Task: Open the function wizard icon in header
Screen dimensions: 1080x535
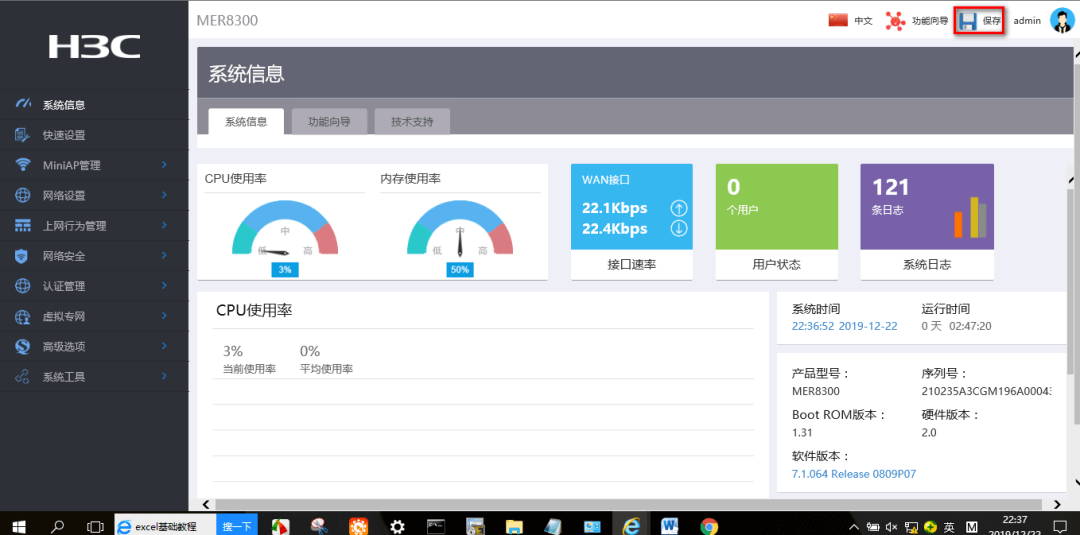Action: 895,21
